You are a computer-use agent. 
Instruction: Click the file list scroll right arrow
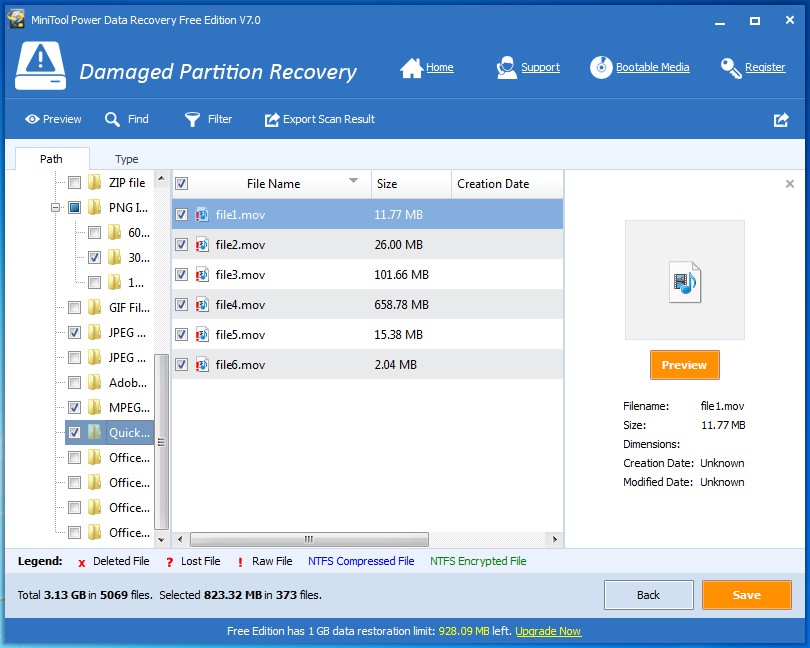[x=555, y=539]
